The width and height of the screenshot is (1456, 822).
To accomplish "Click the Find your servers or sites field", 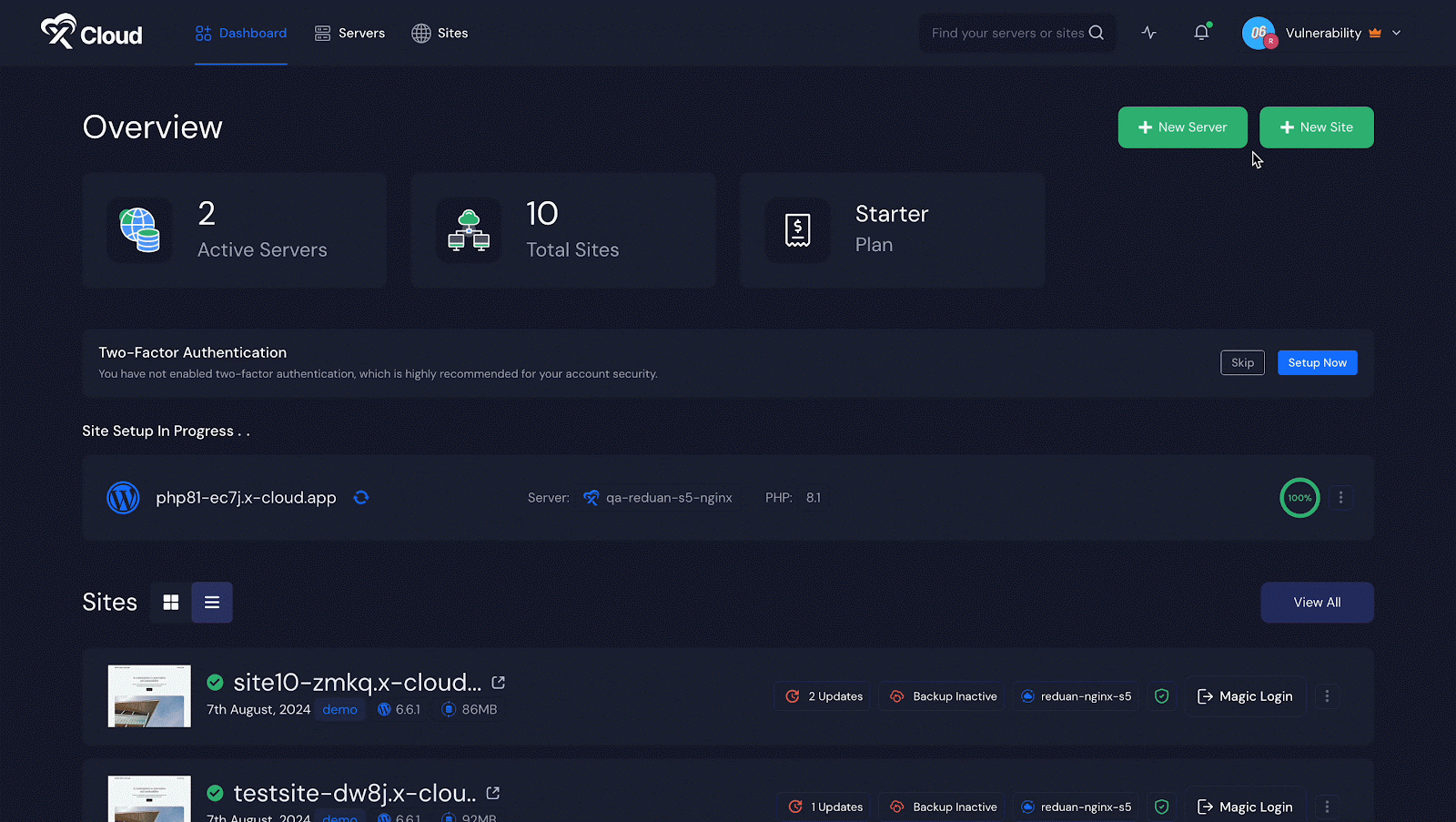I will coord(1010,33).
